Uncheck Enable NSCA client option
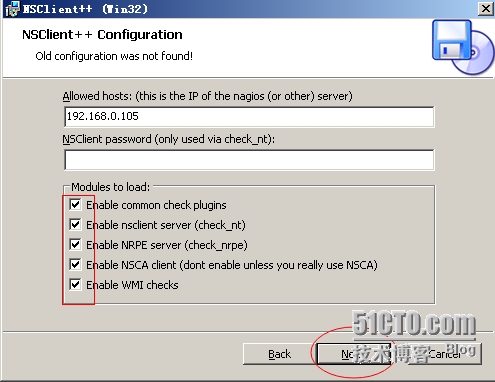Image resolution: width=495 pixels, height=382 pixels. [75, 265]
